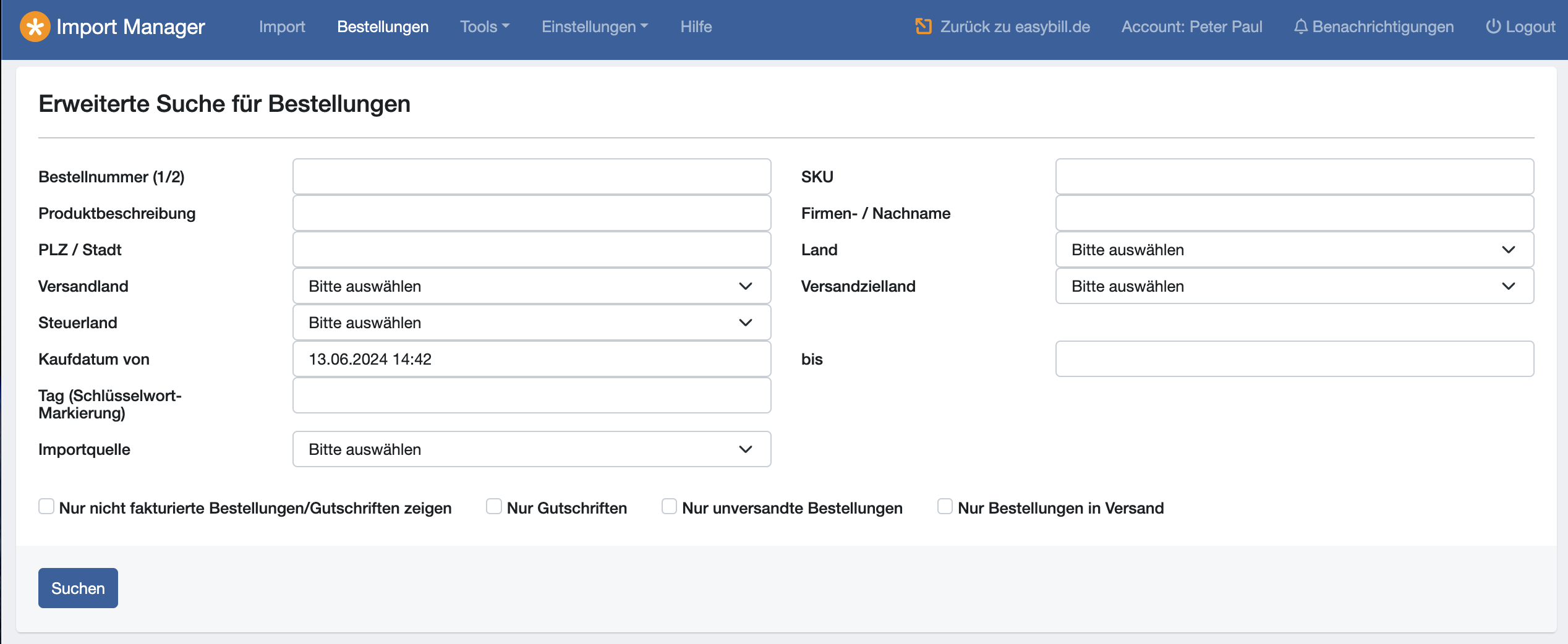
Task: Expand the Tools dropdown menu
Action: pos(485,27)
